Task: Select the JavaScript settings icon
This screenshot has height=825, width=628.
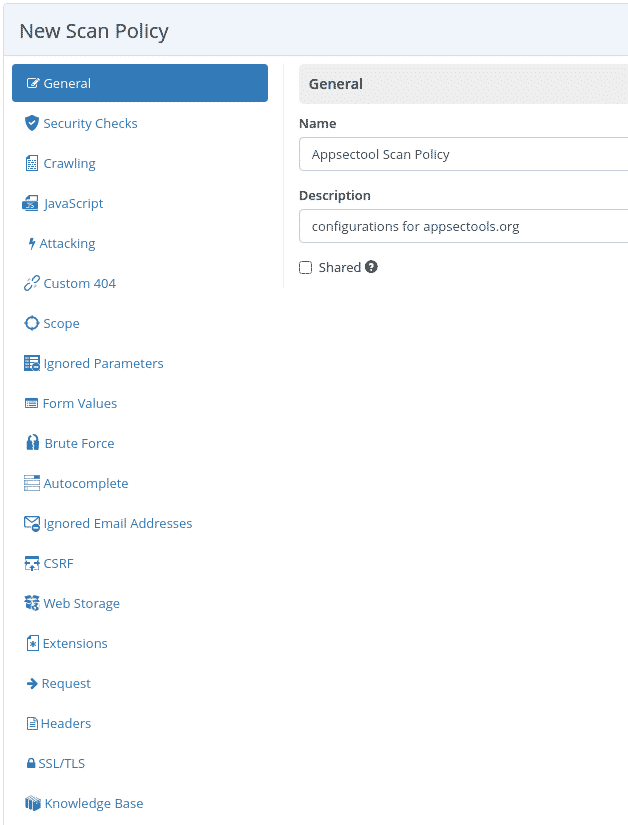Action: pyautogui.click(x=31, y=203)
